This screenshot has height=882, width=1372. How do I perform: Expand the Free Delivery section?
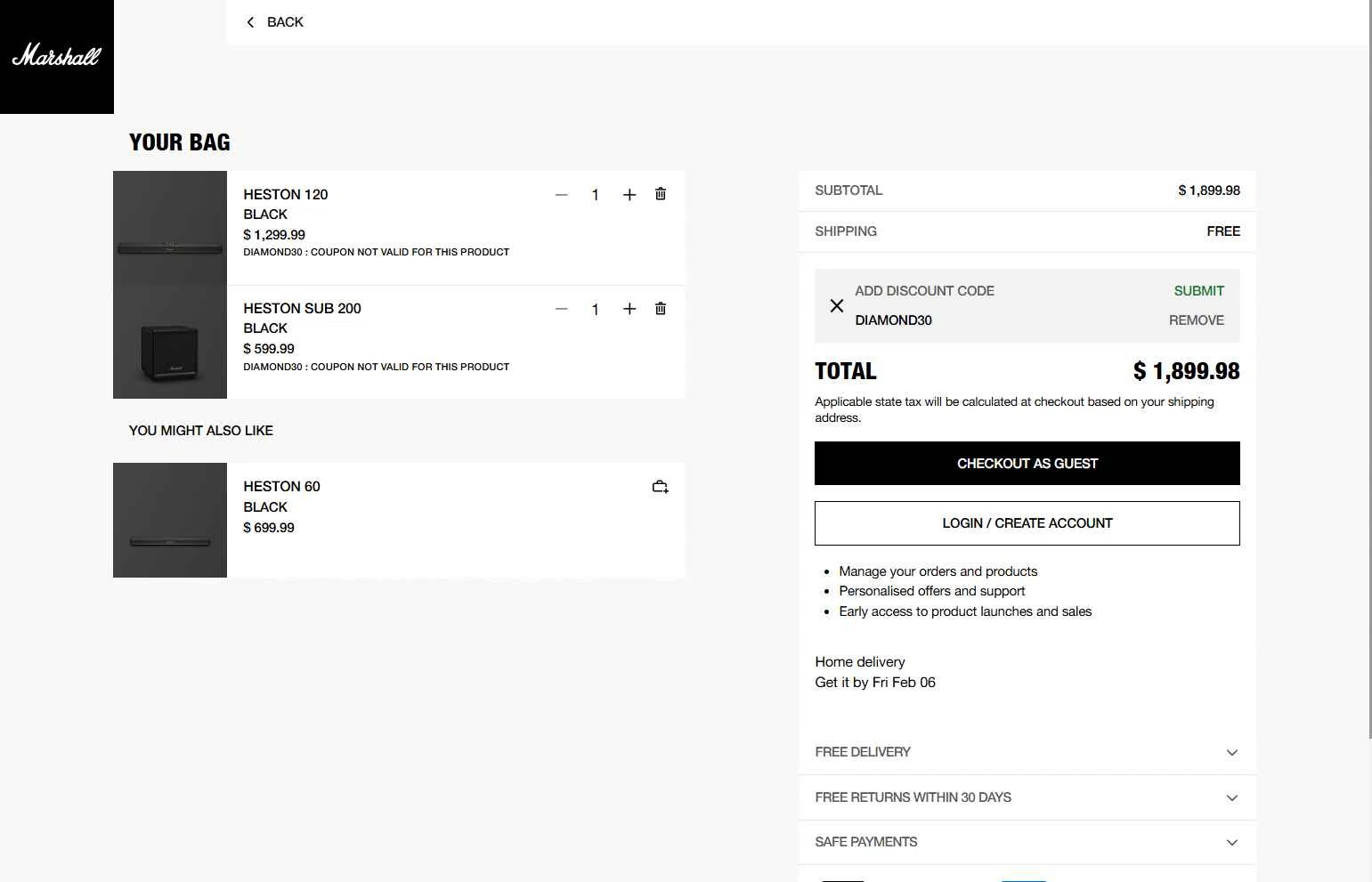click(1027, 752)
